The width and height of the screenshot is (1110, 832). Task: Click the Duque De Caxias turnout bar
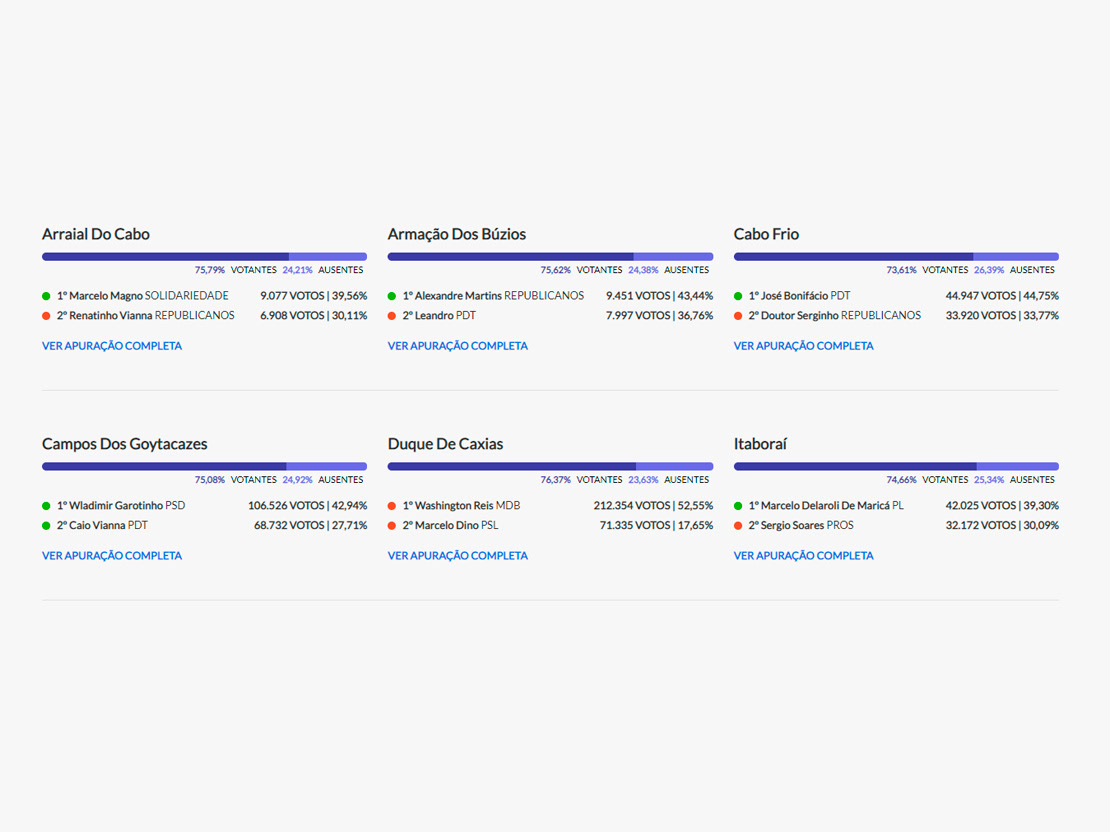point(550,467)
